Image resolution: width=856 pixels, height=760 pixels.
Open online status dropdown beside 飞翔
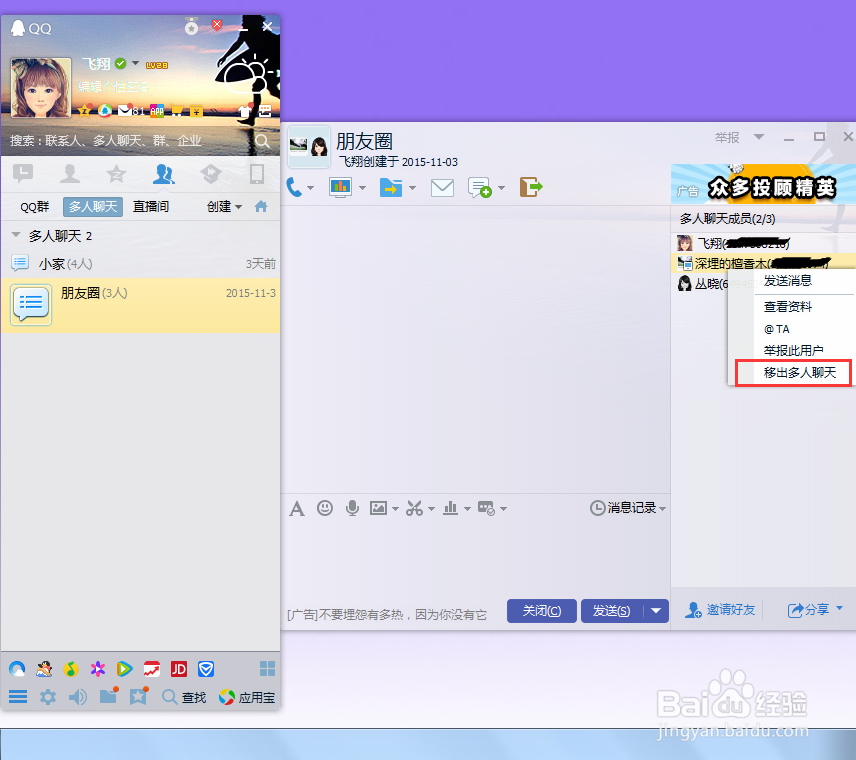pos(135,63)
